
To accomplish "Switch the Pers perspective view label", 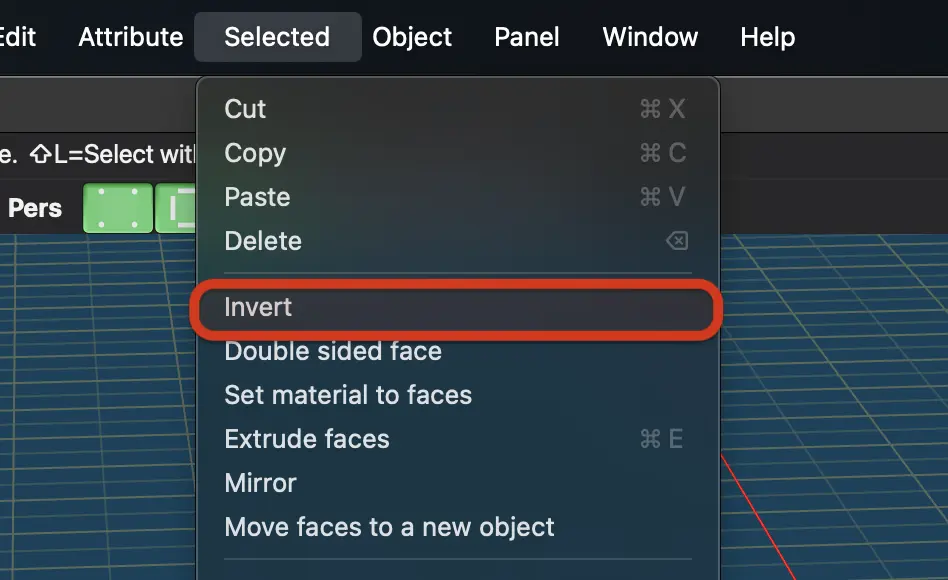I will click(x=34, y=208).
